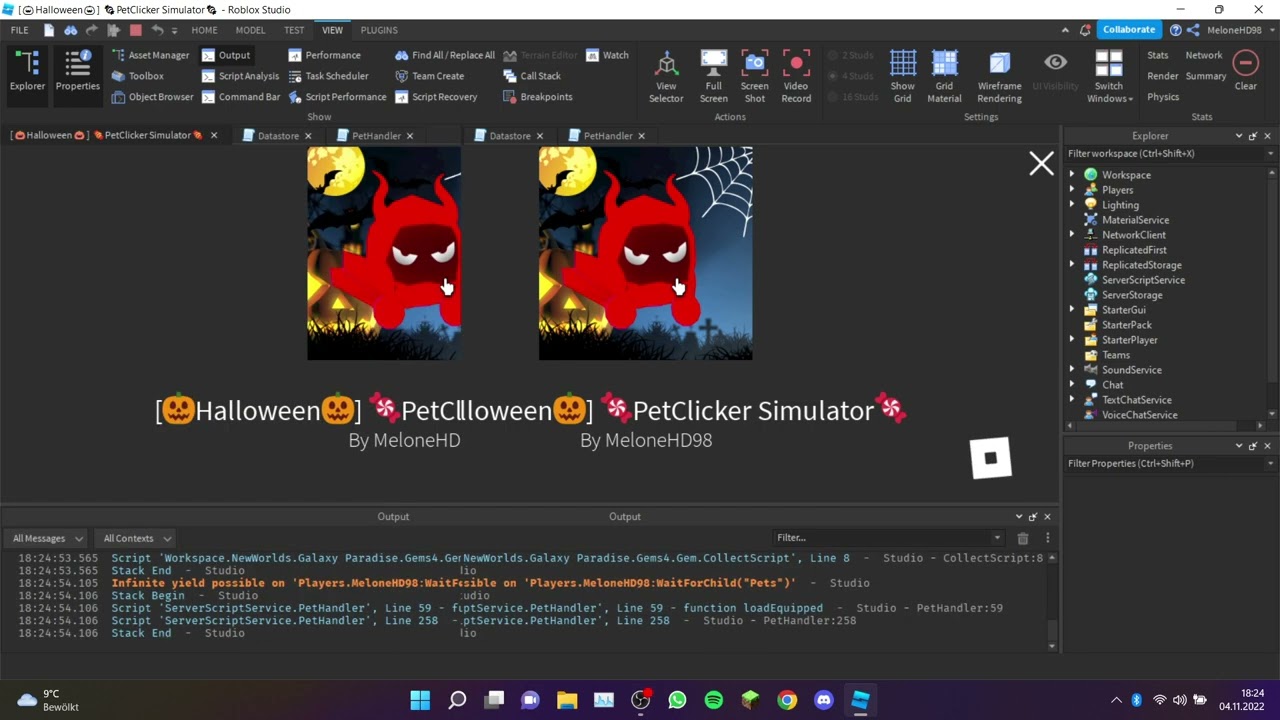Click the Collaborate button
The image size is (1280, 720).
(1129, 30)
